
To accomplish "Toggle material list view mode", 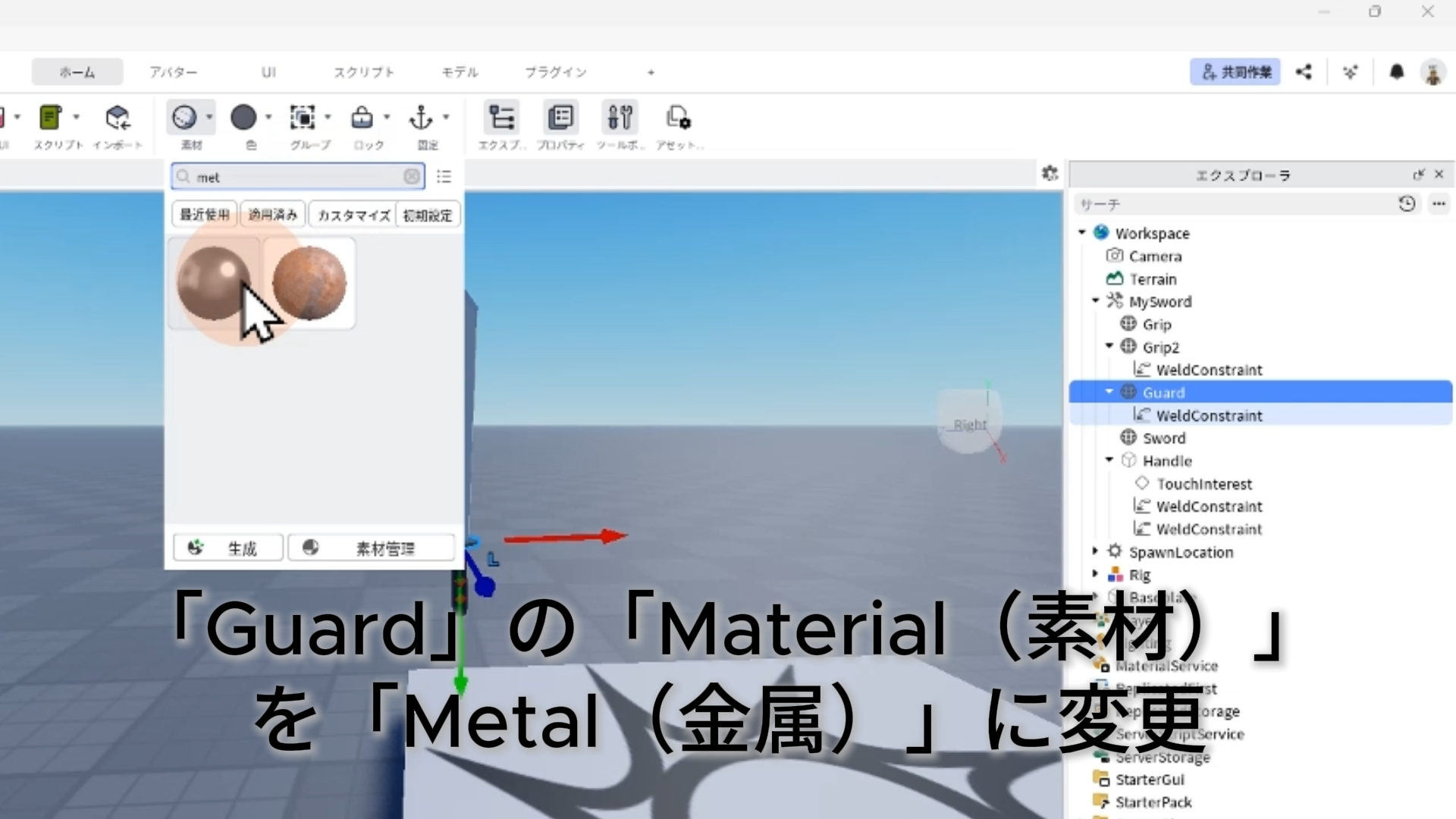I will click(444, 177).
